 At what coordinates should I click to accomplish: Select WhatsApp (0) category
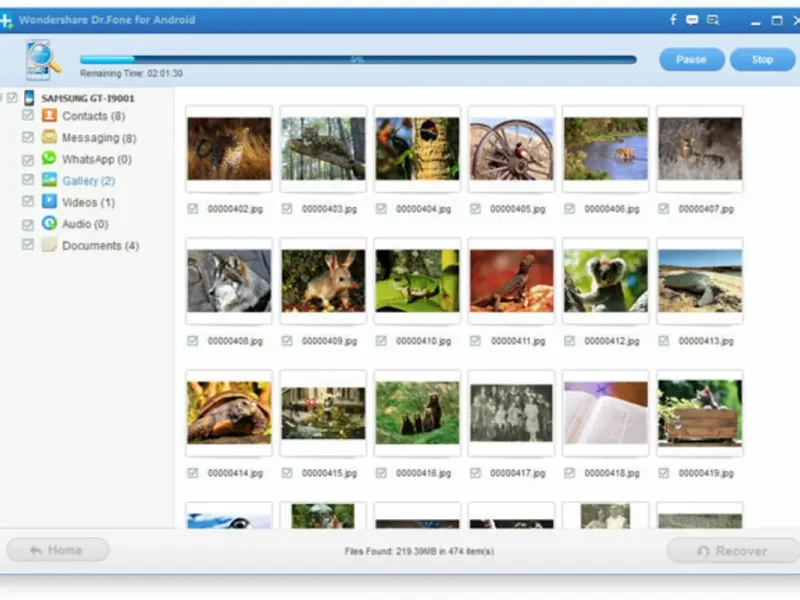[97, 159]
